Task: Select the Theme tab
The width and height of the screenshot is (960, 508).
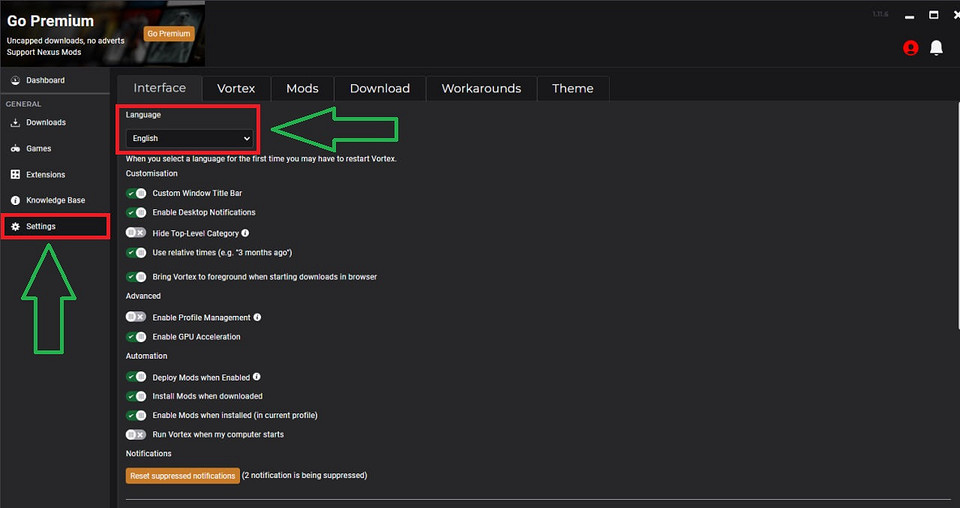Action: point(572,89)
